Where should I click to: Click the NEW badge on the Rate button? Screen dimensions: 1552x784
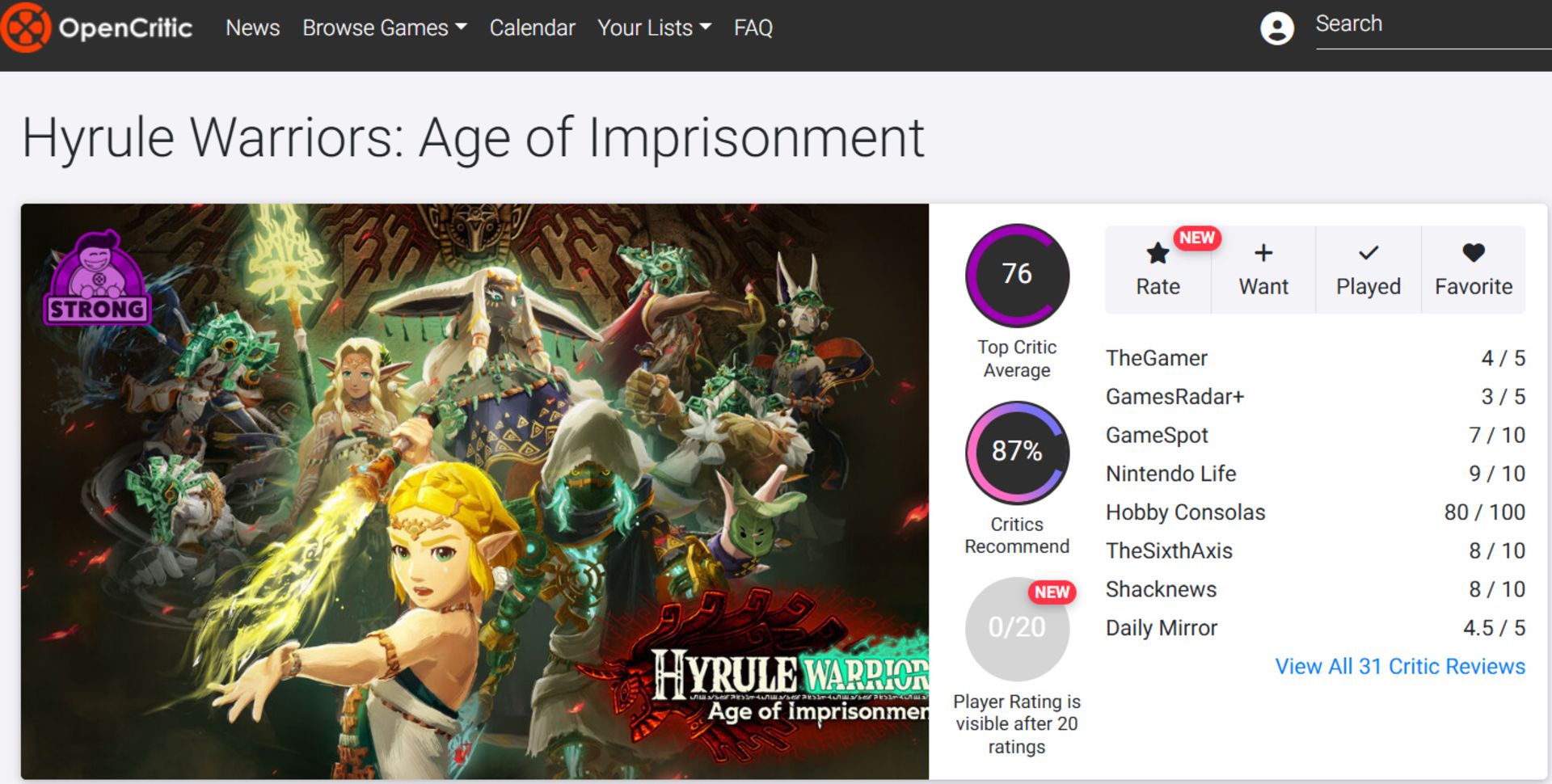[1196, 238]
